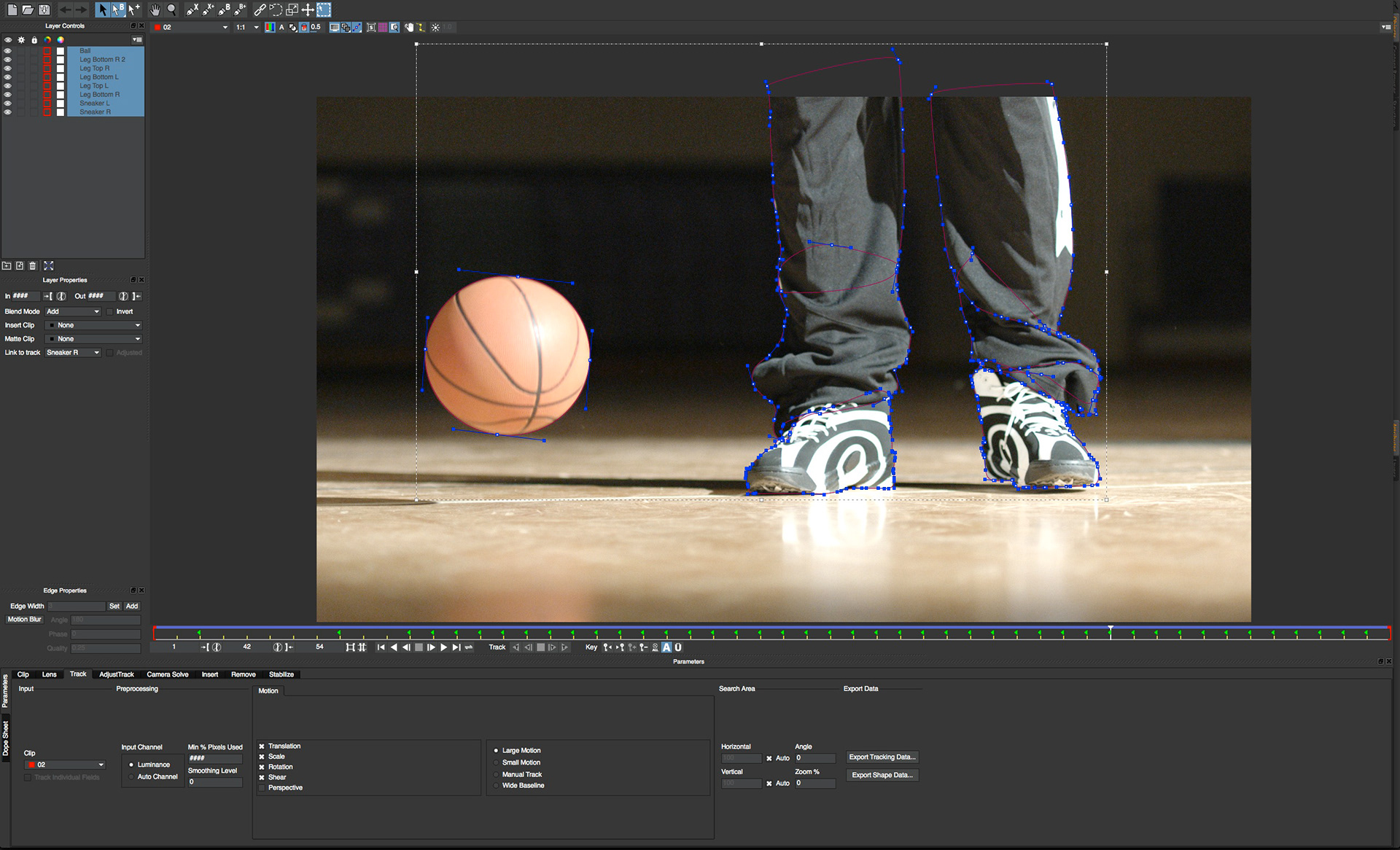Screen dimensions: 1400x850
Task: Choose the Create Bezier layer pen tool
Action: click(x=224, y=9)
